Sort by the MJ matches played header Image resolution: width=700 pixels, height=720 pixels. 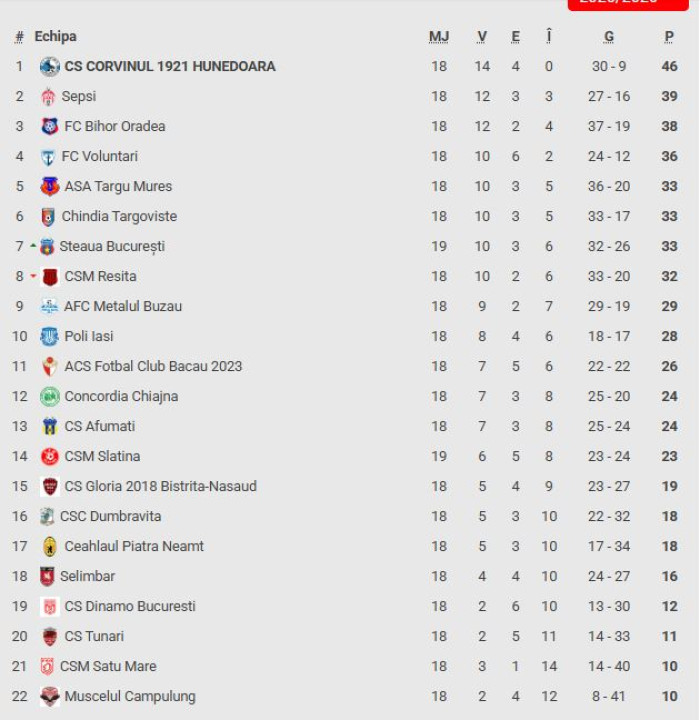tap(439, 37)
